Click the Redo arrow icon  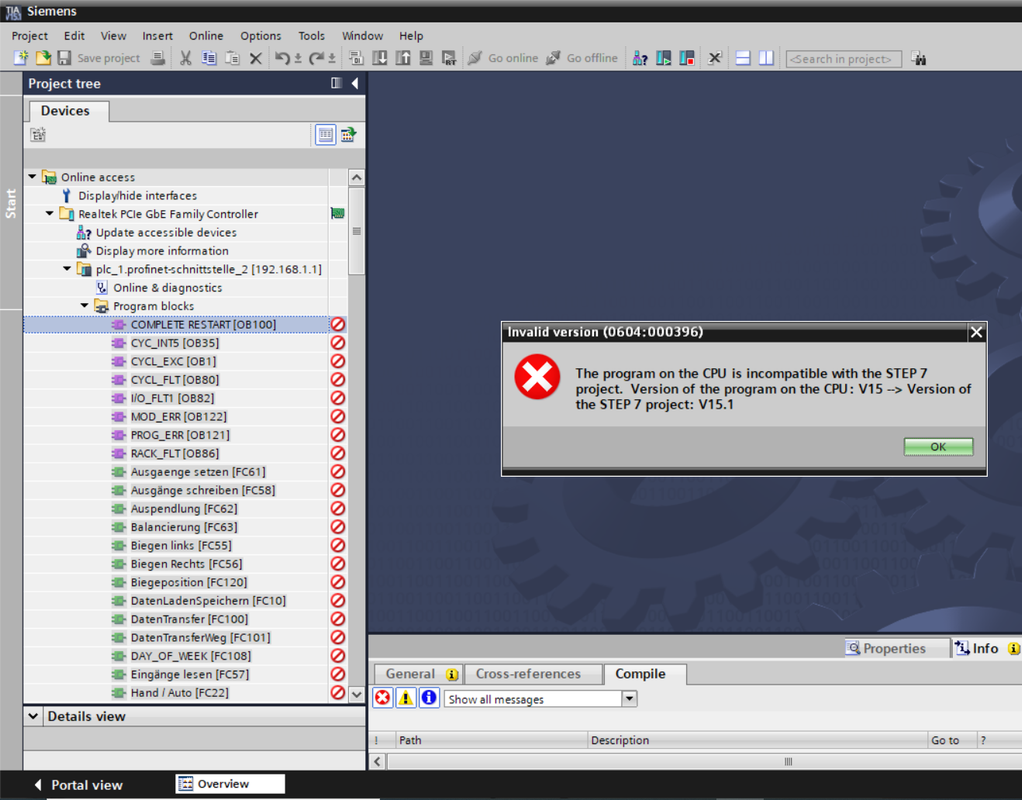click(316, 58)
